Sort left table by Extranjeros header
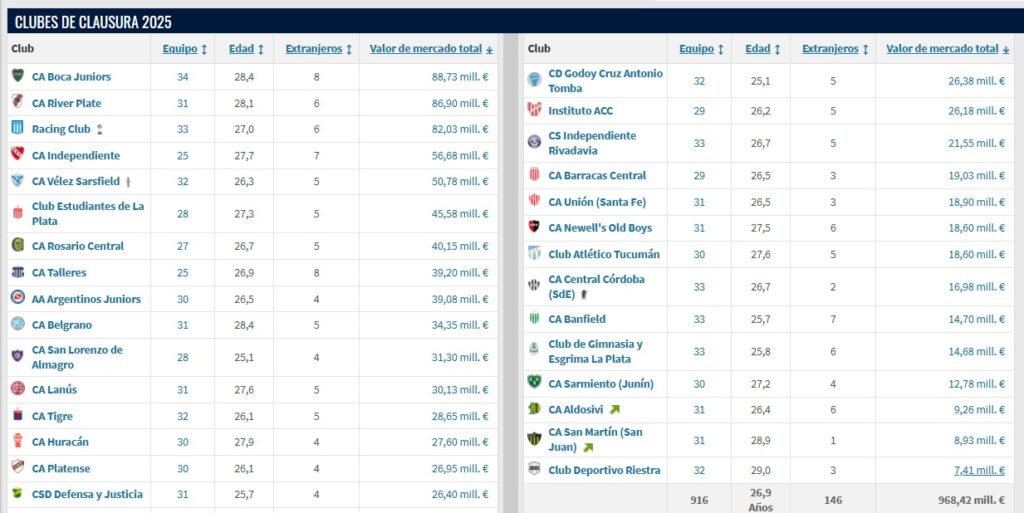Screen dimensions: 1024x513 point(319,49)
